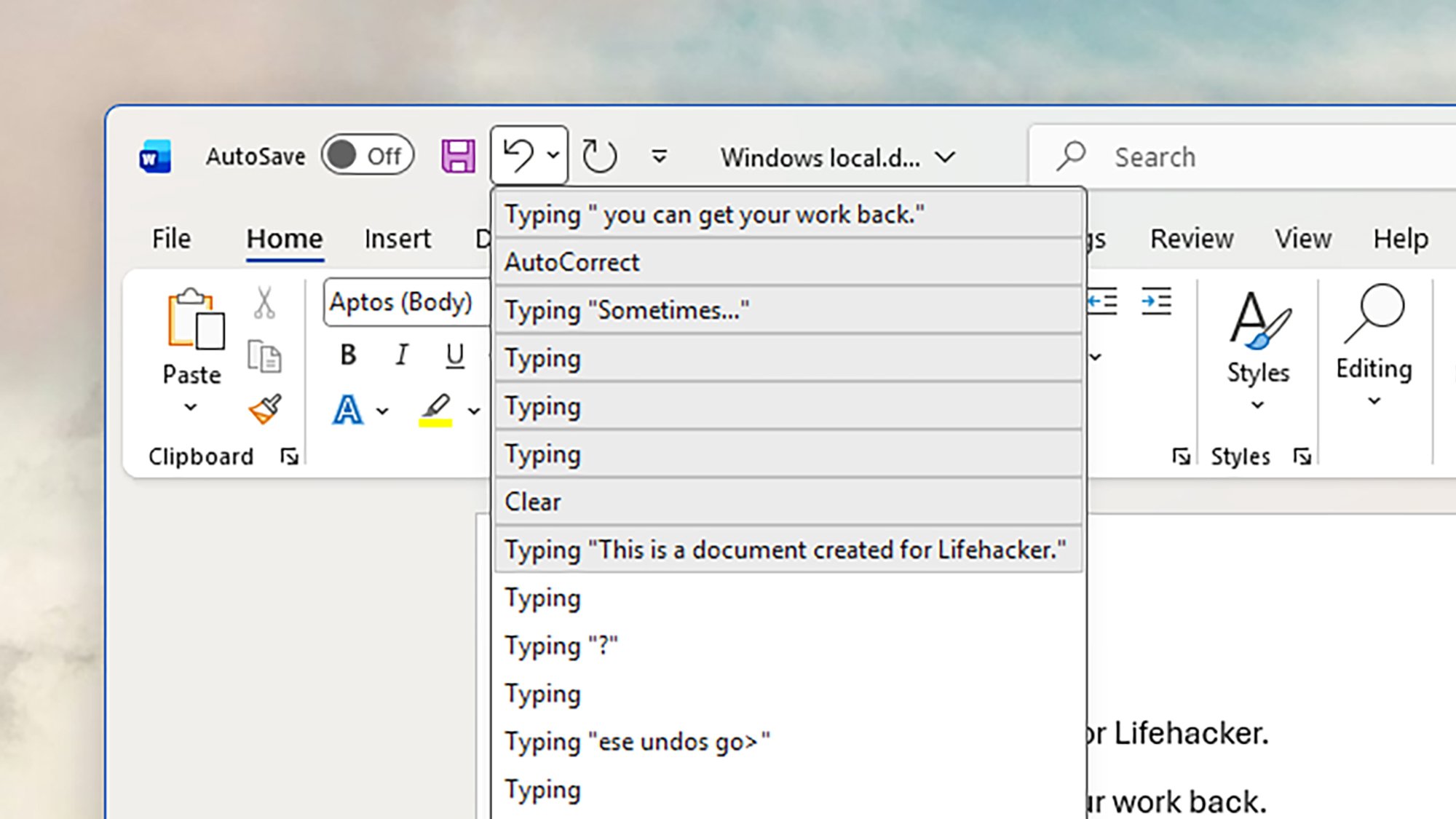The image size is (1456, 819).
Task: Expand the Text Effects dropdown arrow
Action: point(382,411)
